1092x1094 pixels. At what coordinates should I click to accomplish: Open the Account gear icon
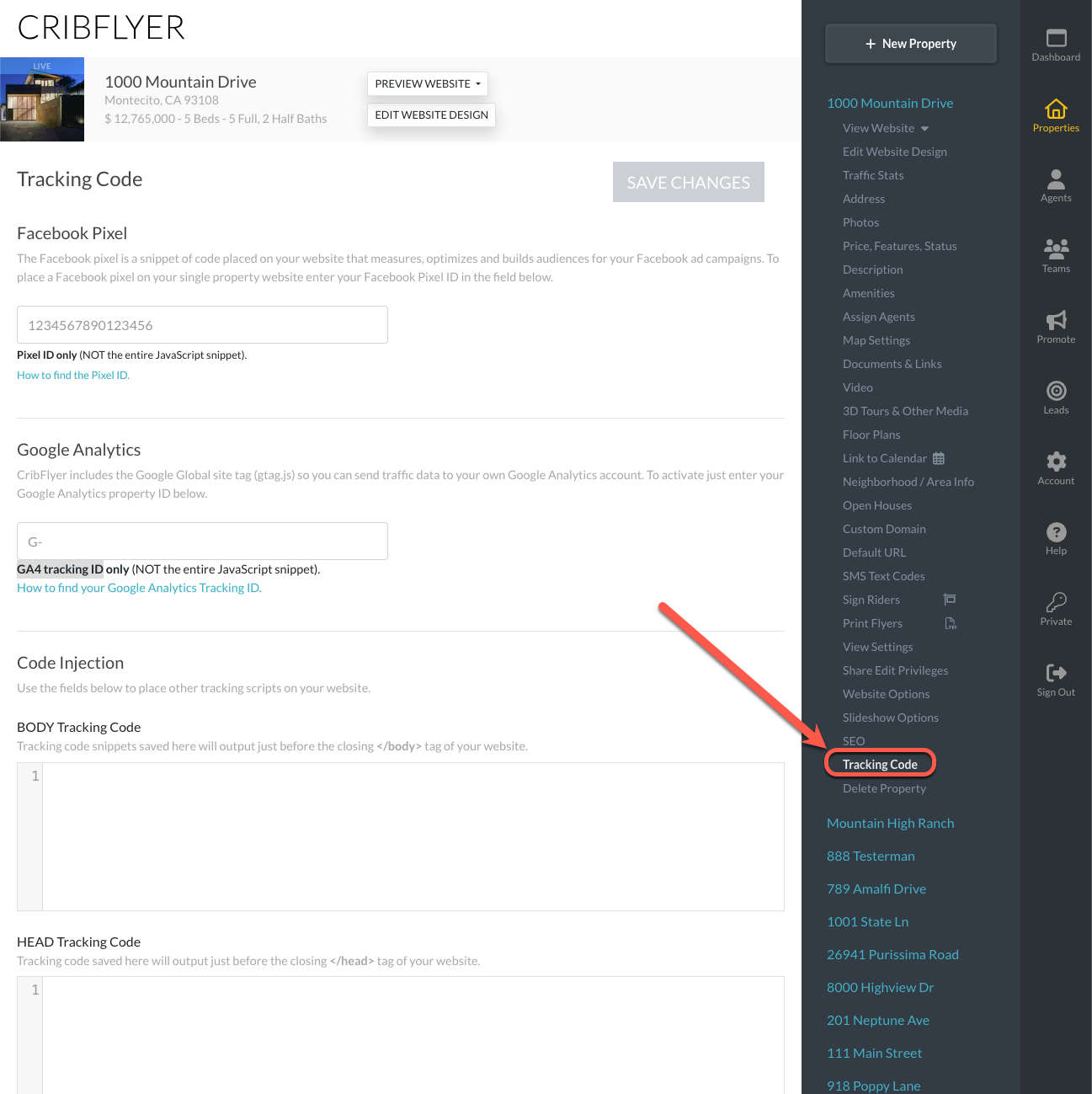pyautogui.click(x=1056, y=461)
